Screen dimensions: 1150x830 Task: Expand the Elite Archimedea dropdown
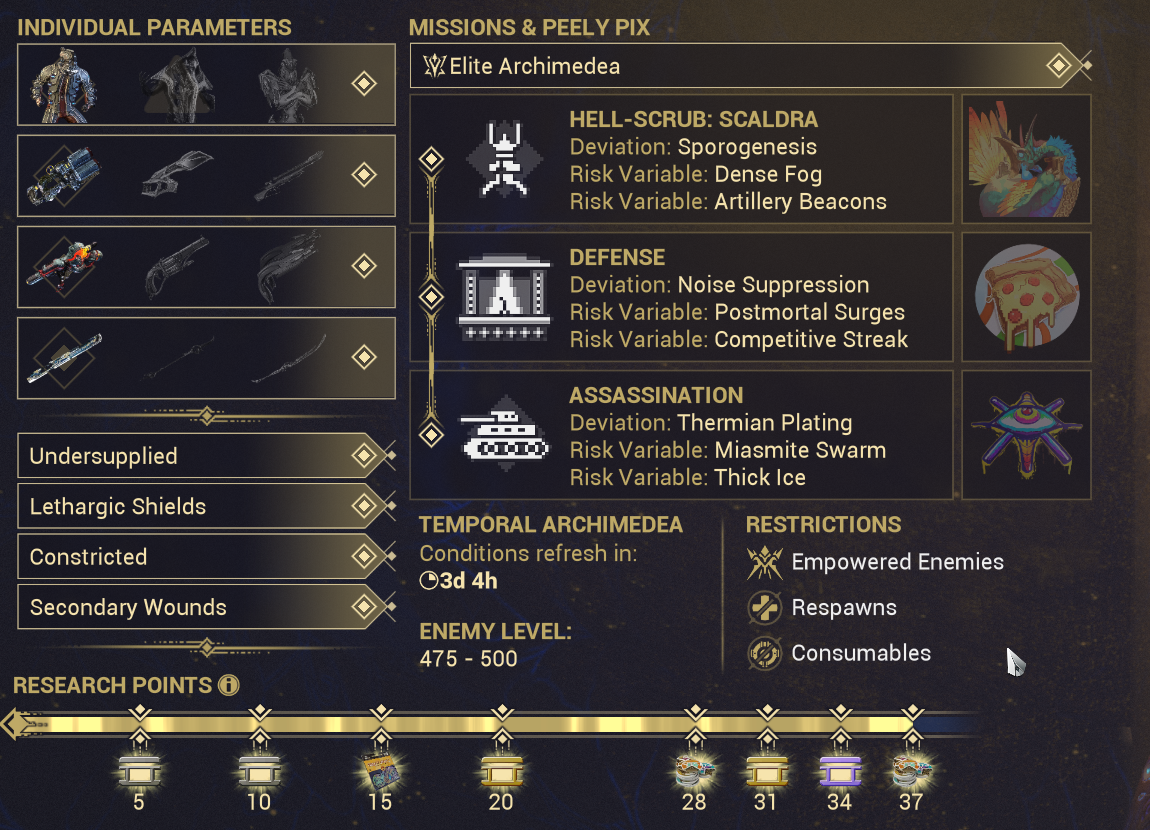(751, 66)
